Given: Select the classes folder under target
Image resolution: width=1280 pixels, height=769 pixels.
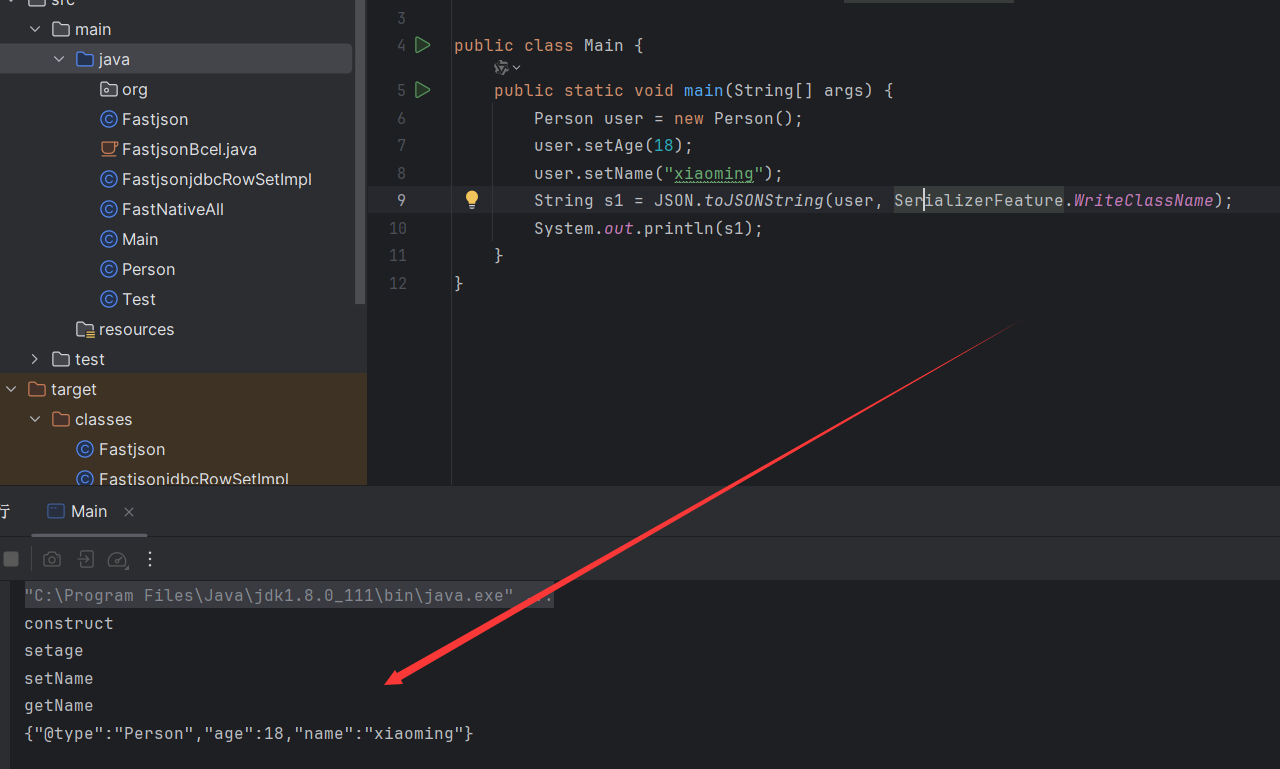Looking at the screenshot, I should (x=103, y=419).
